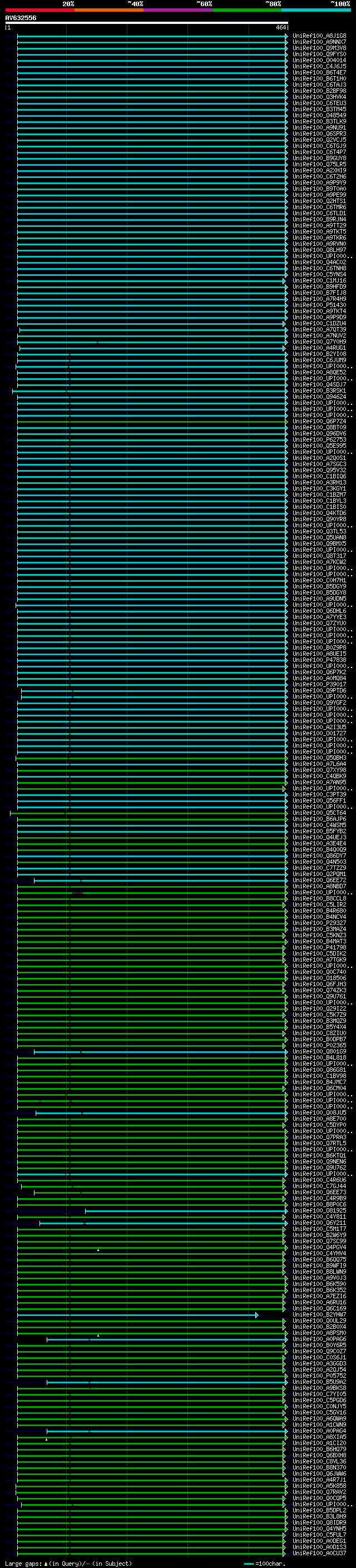356x1568 pixels.
Task: Select the UniRef100_C6TAJ3 label
Action: (x=319, y=85)
